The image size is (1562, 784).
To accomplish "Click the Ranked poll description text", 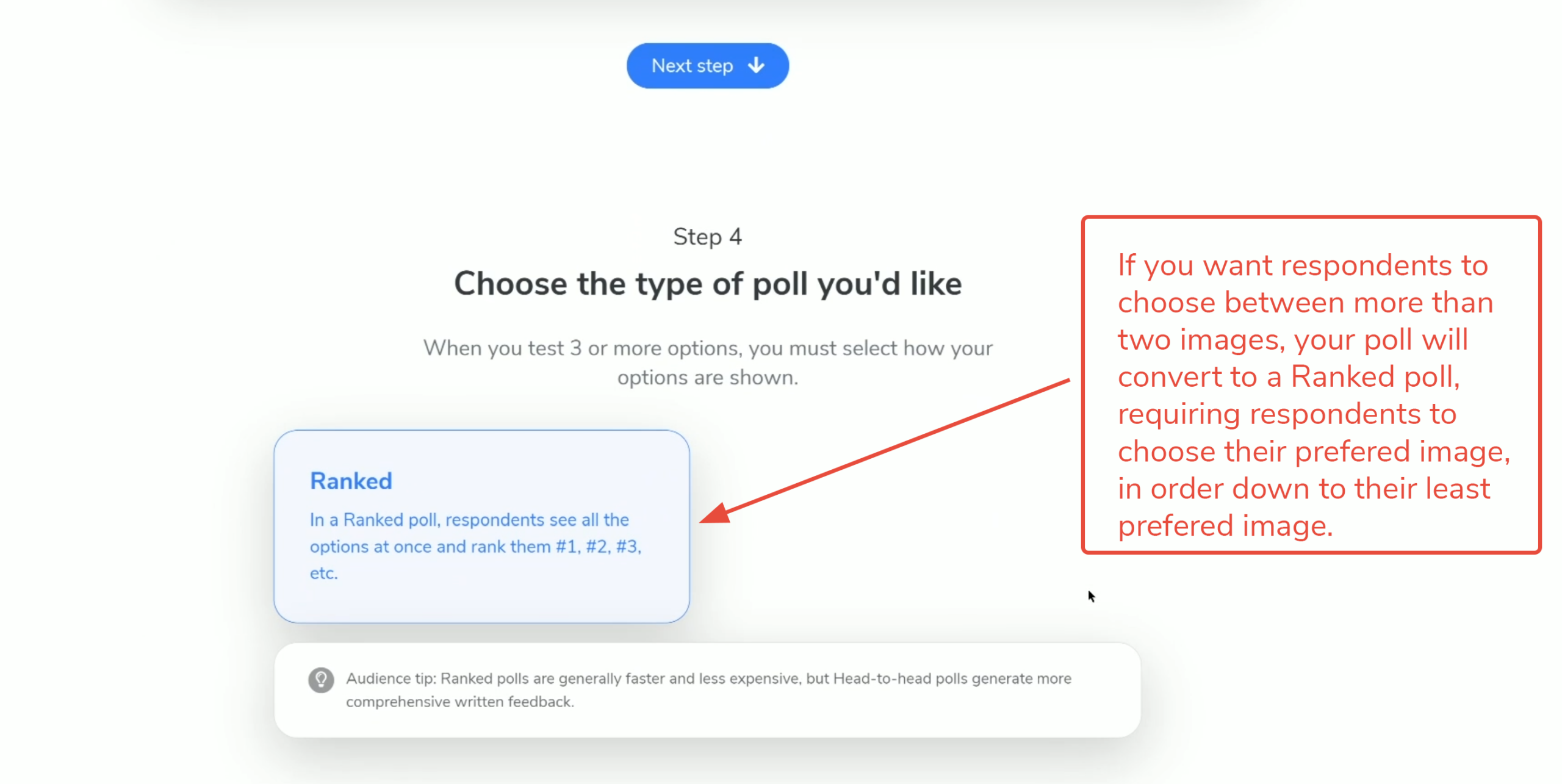I will coord(469,520).
